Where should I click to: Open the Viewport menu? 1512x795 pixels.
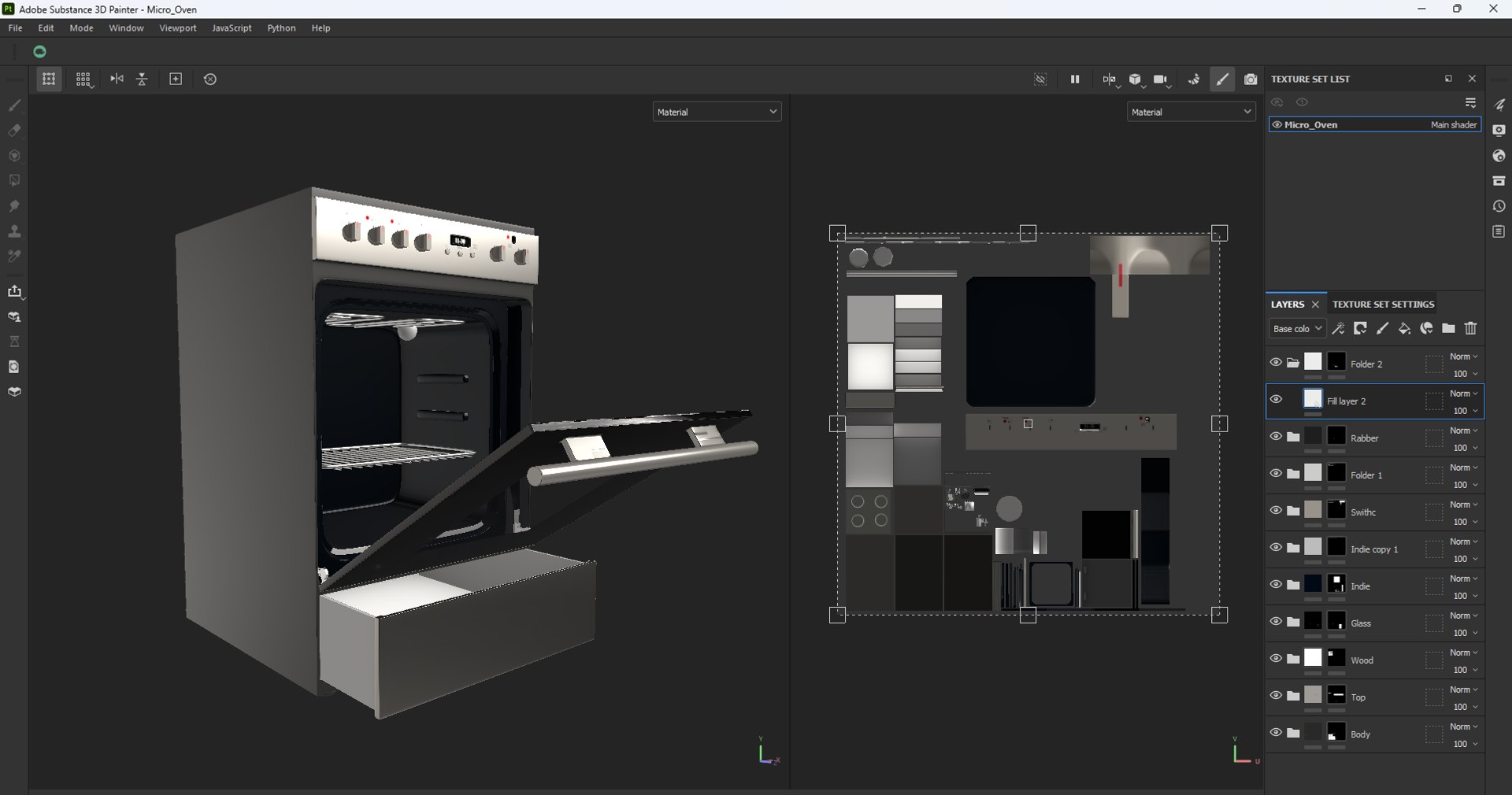178,28
